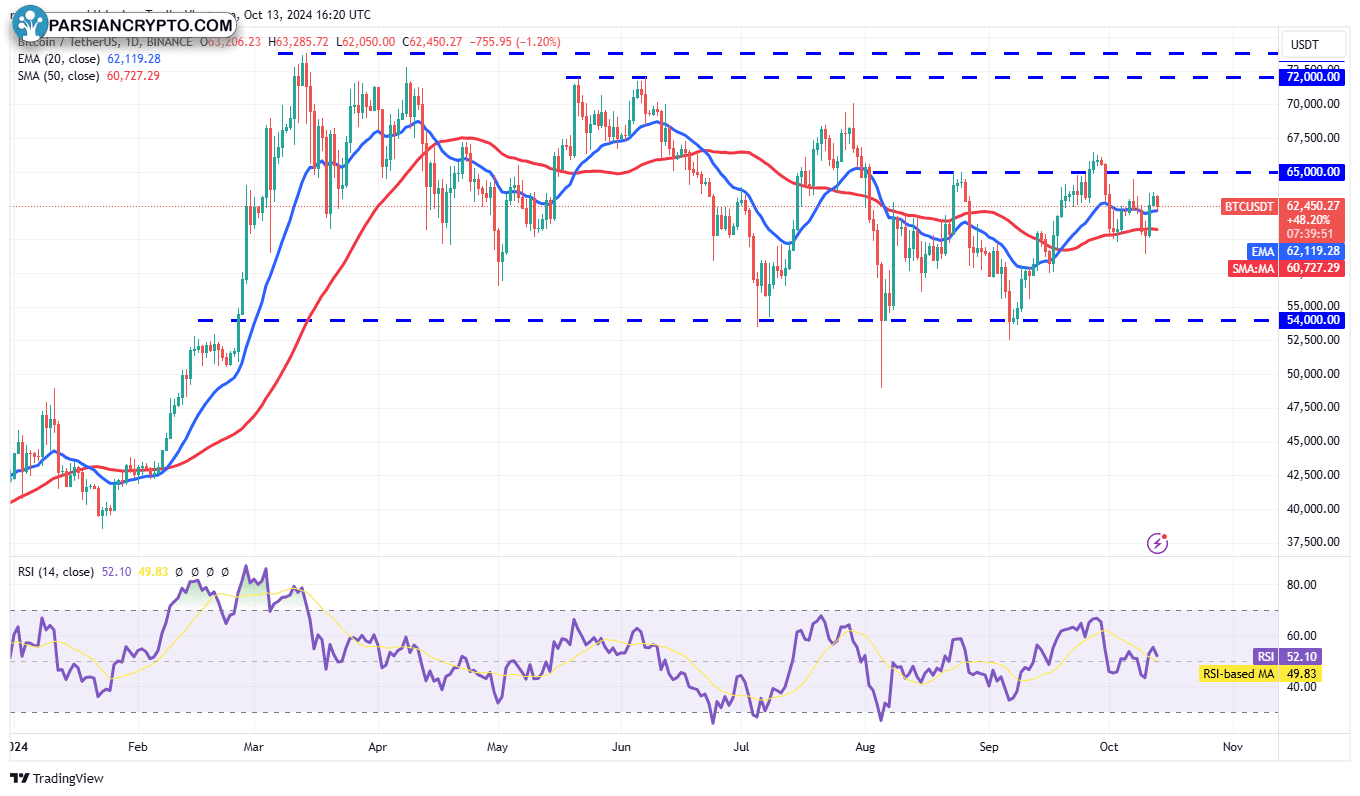Viewport: 1360px width, 796px height.
Task: Click the BTCUSDT symbol price label
Action: (x=1250, y=207)
